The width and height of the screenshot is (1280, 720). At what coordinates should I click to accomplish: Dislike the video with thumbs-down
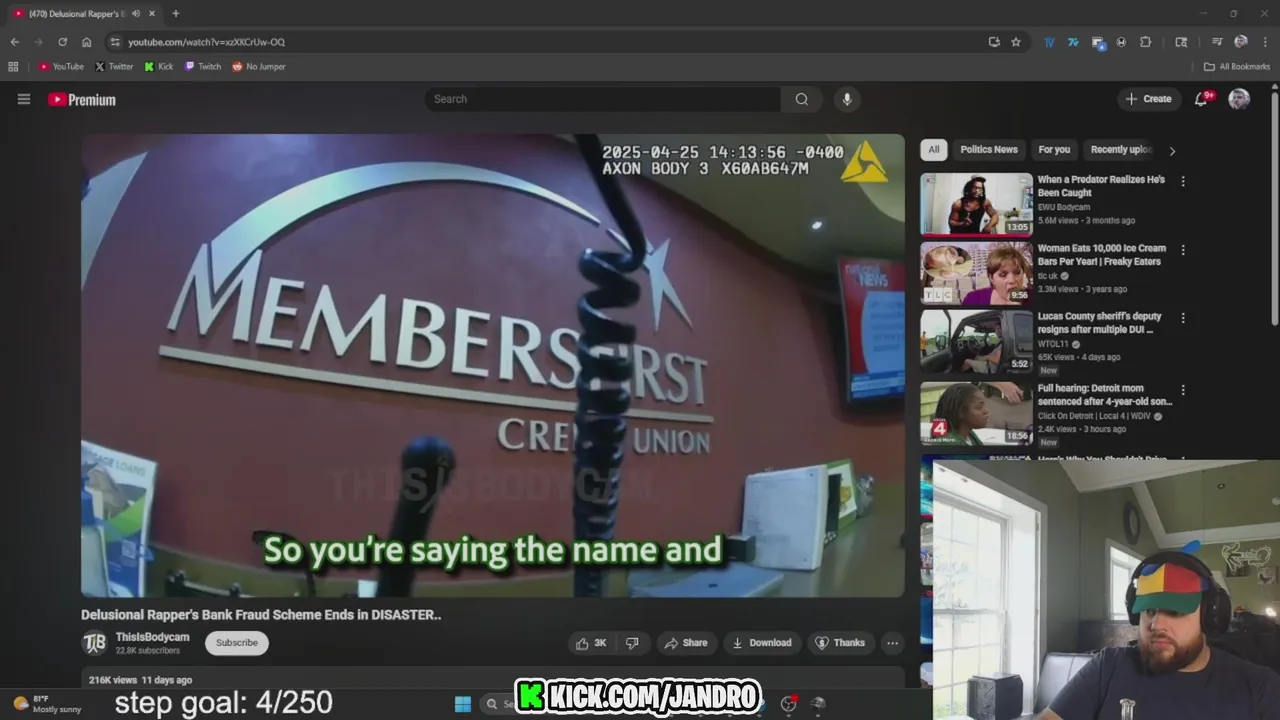pyautogui.click(x=632, y=643)
